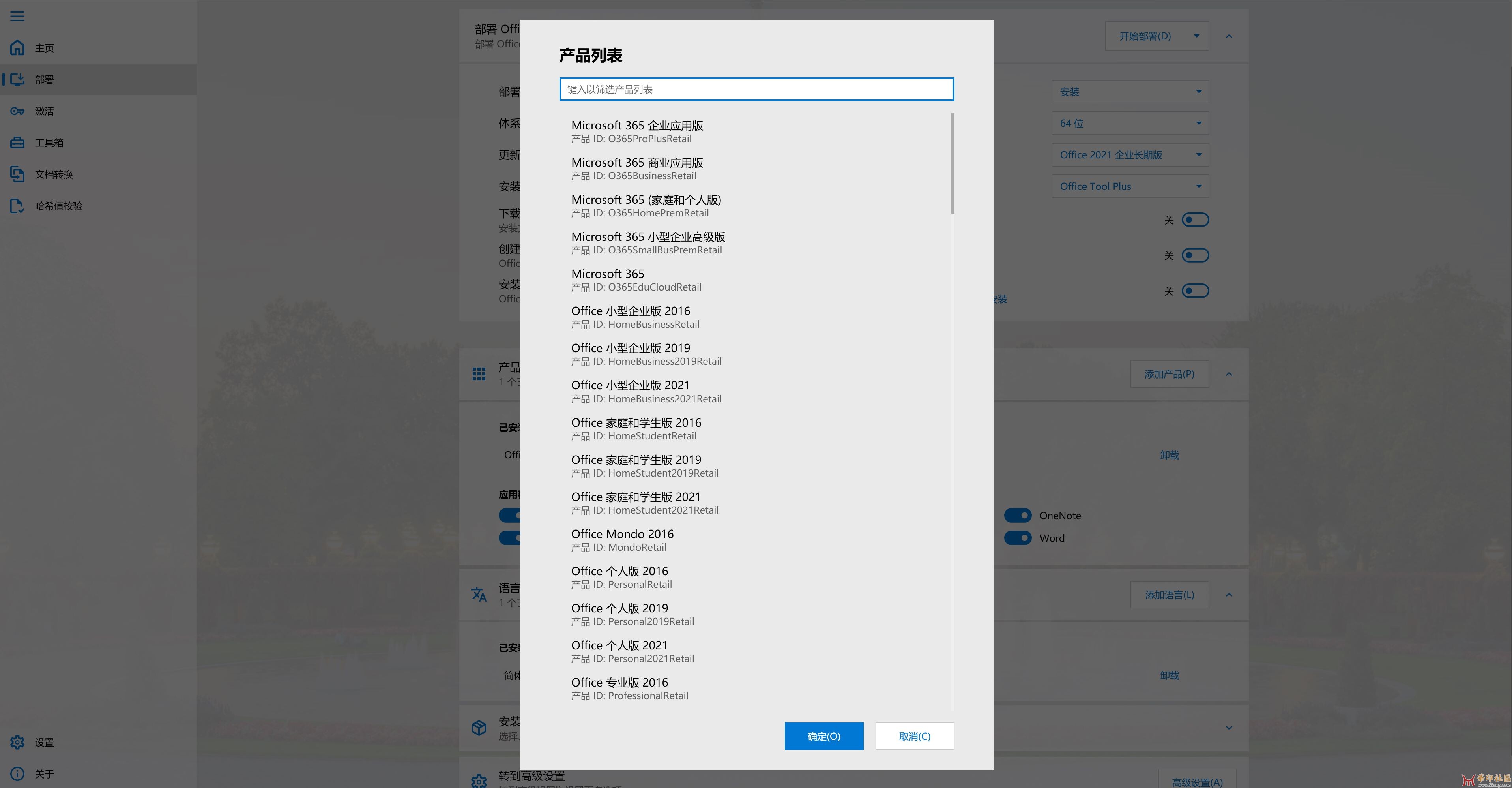Open 工具箱 navigation item

pos(98,143)
